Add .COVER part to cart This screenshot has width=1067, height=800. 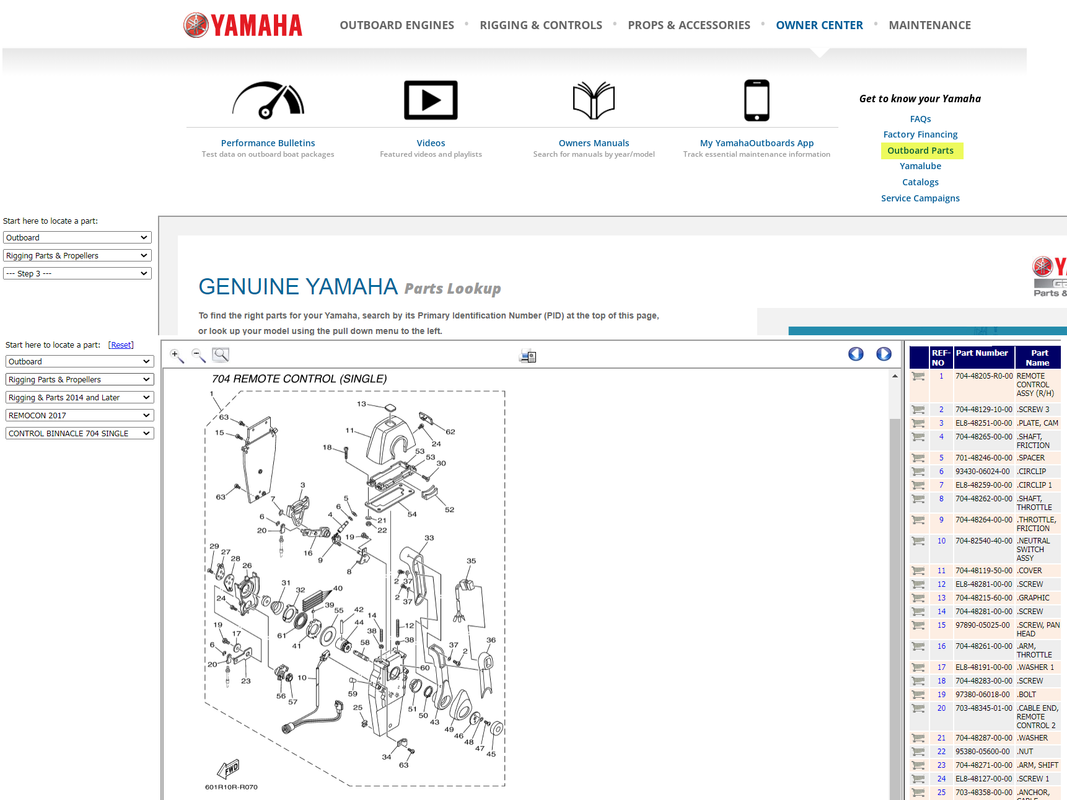(919, 571)
